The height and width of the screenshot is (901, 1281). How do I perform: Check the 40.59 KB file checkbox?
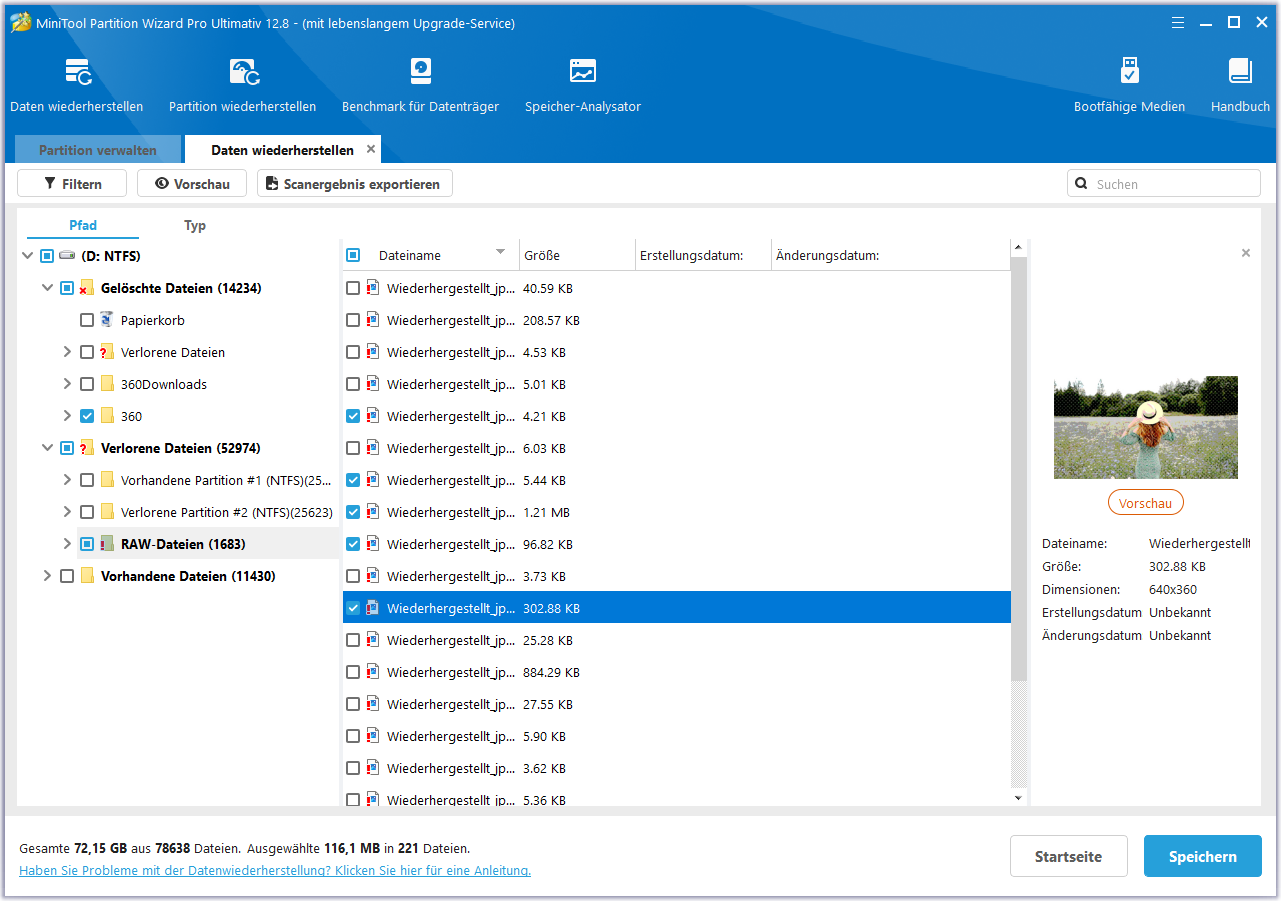tap(353, 288)
